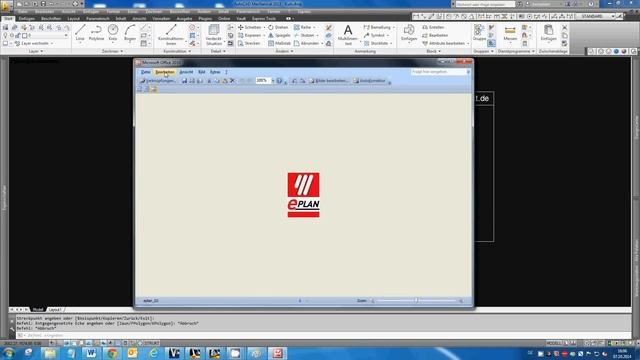Click the Zwischenablage Einfügen paste icon
The image size is (640, 360).
point(549,33)
